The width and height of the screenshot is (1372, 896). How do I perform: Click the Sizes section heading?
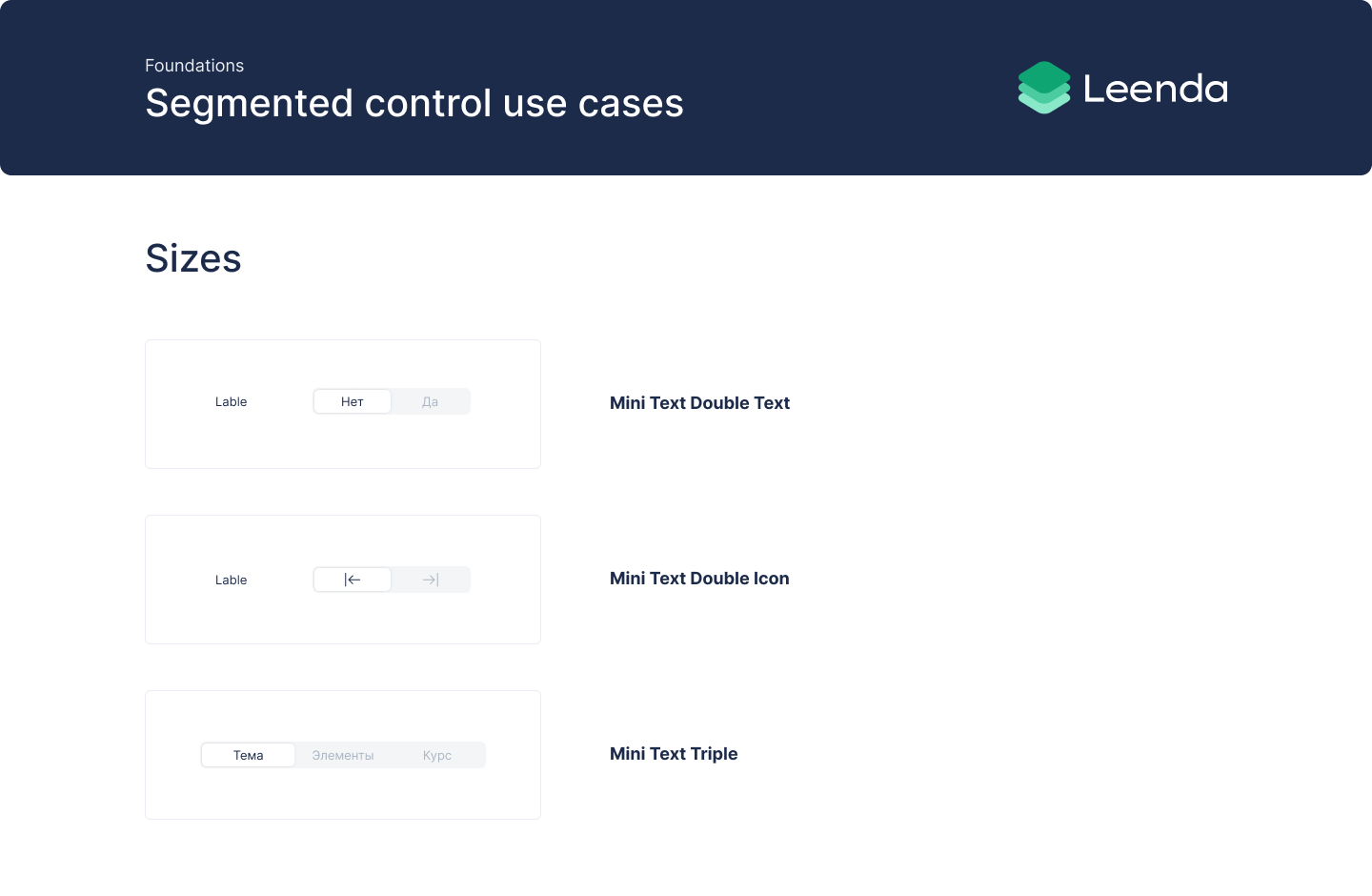(x=193, y=258)
